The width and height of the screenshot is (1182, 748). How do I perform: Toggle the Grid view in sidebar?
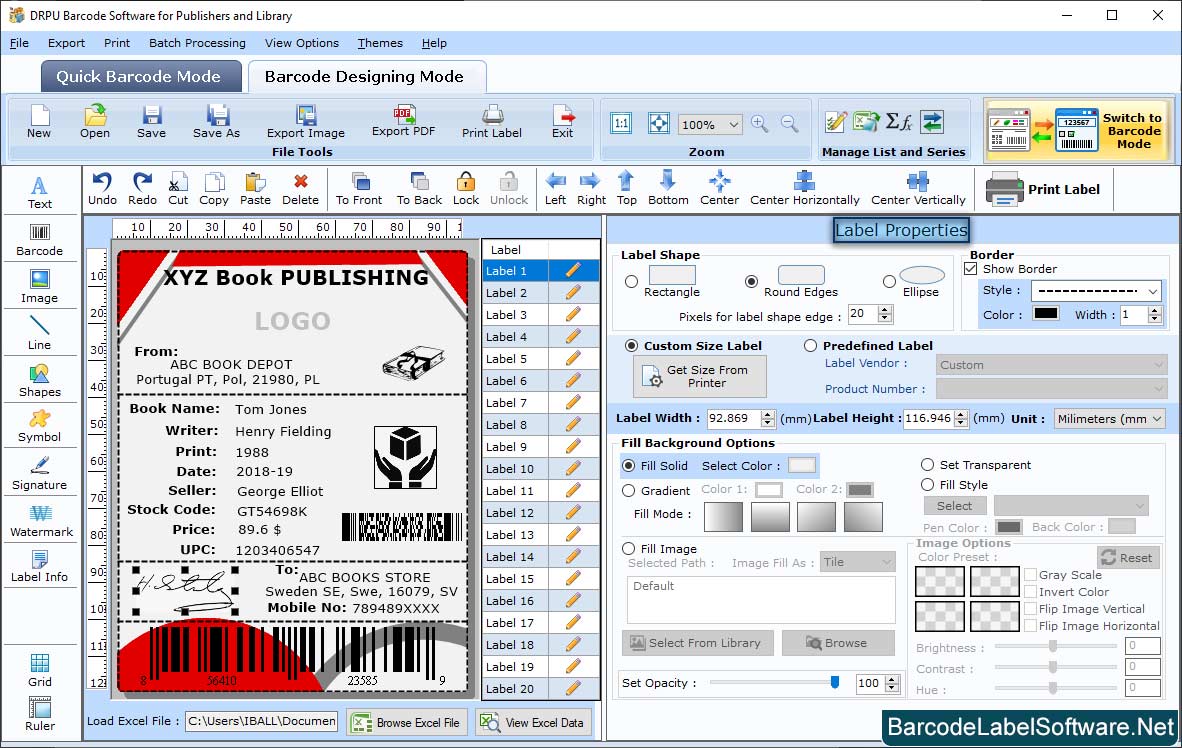coord(40,670)
